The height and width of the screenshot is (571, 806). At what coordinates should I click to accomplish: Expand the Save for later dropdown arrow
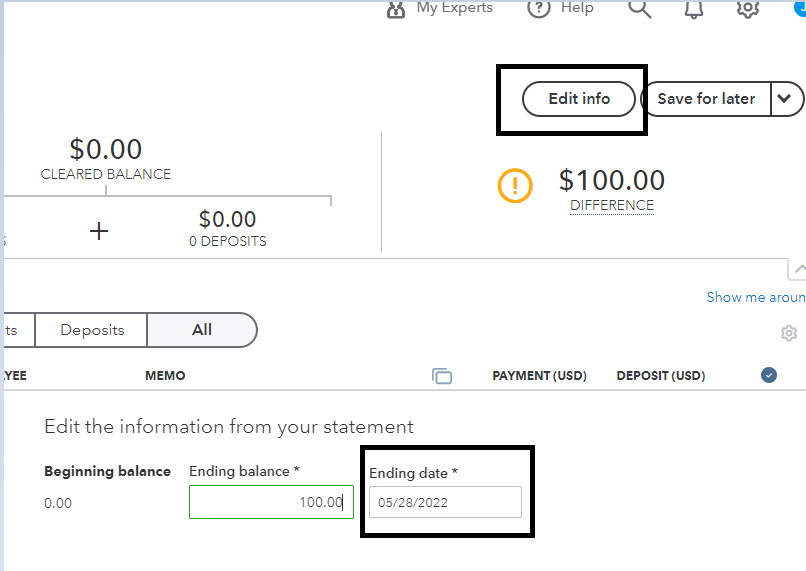point(785,99)
